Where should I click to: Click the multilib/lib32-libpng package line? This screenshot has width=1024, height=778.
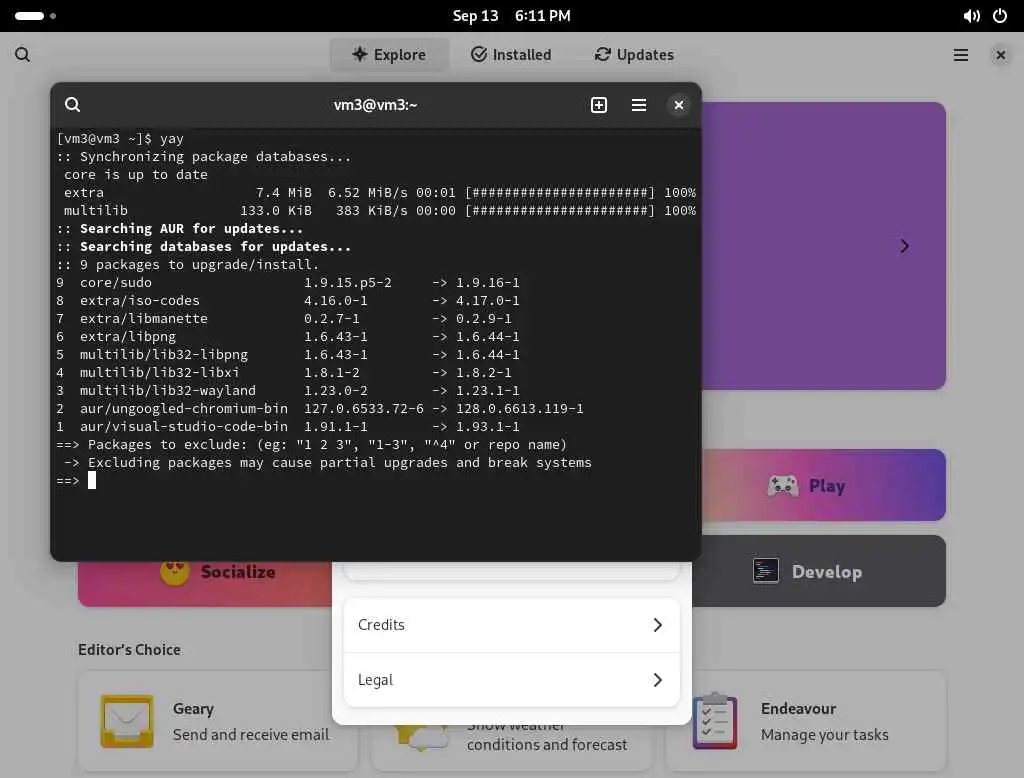click(288, 355)
